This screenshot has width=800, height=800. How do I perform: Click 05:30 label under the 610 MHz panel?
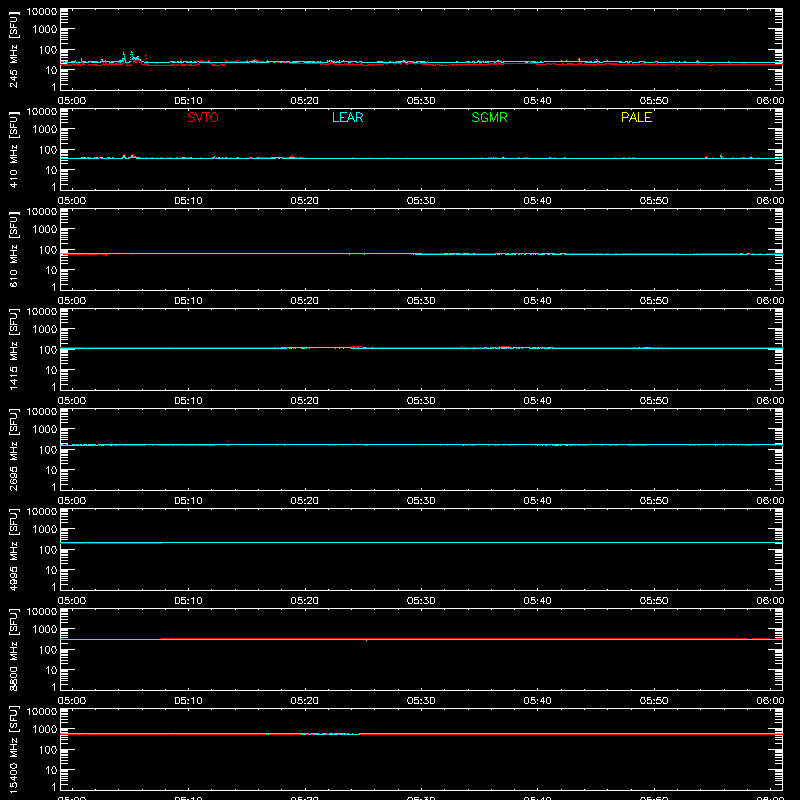[x=421, y=301]
